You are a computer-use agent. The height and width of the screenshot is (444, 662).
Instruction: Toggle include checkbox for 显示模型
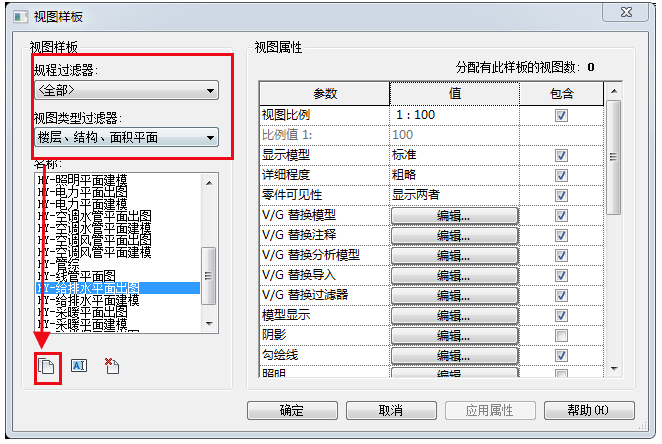(x=561, y=155)
